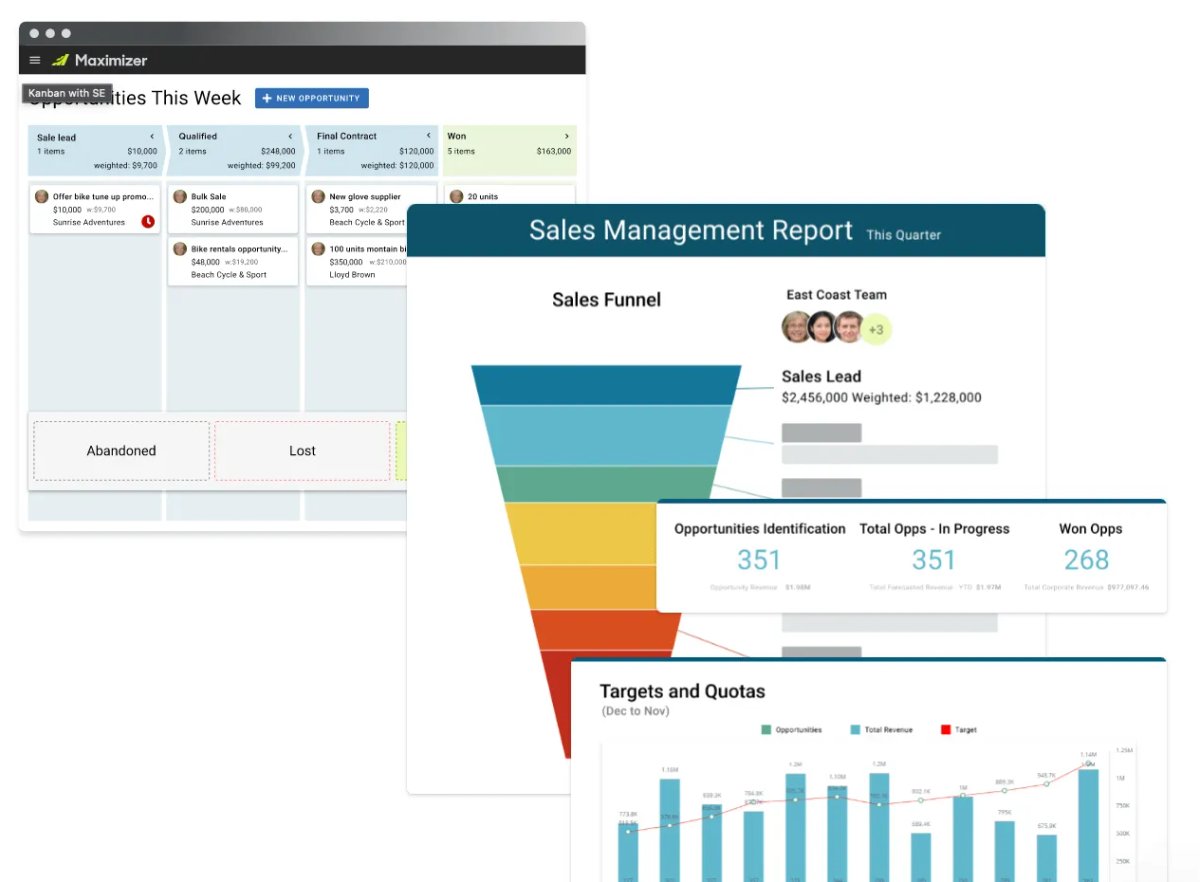Click the This Quarter label in report header
The width and height of the screenshot is (1200, 882).
tap(904, 235)
